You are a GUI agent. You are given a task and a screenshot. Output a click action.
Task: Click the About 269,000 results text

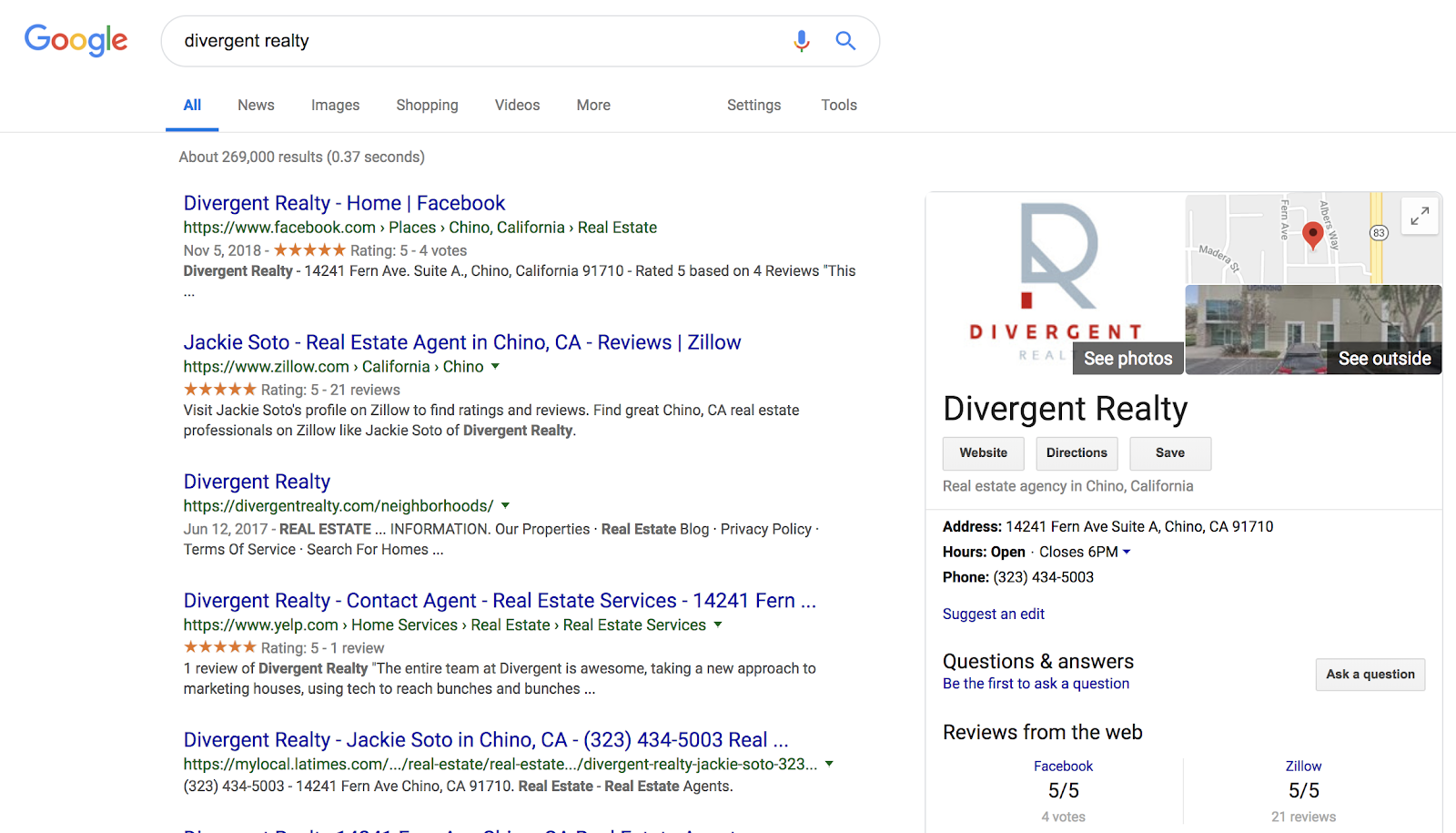click(302, 157)
